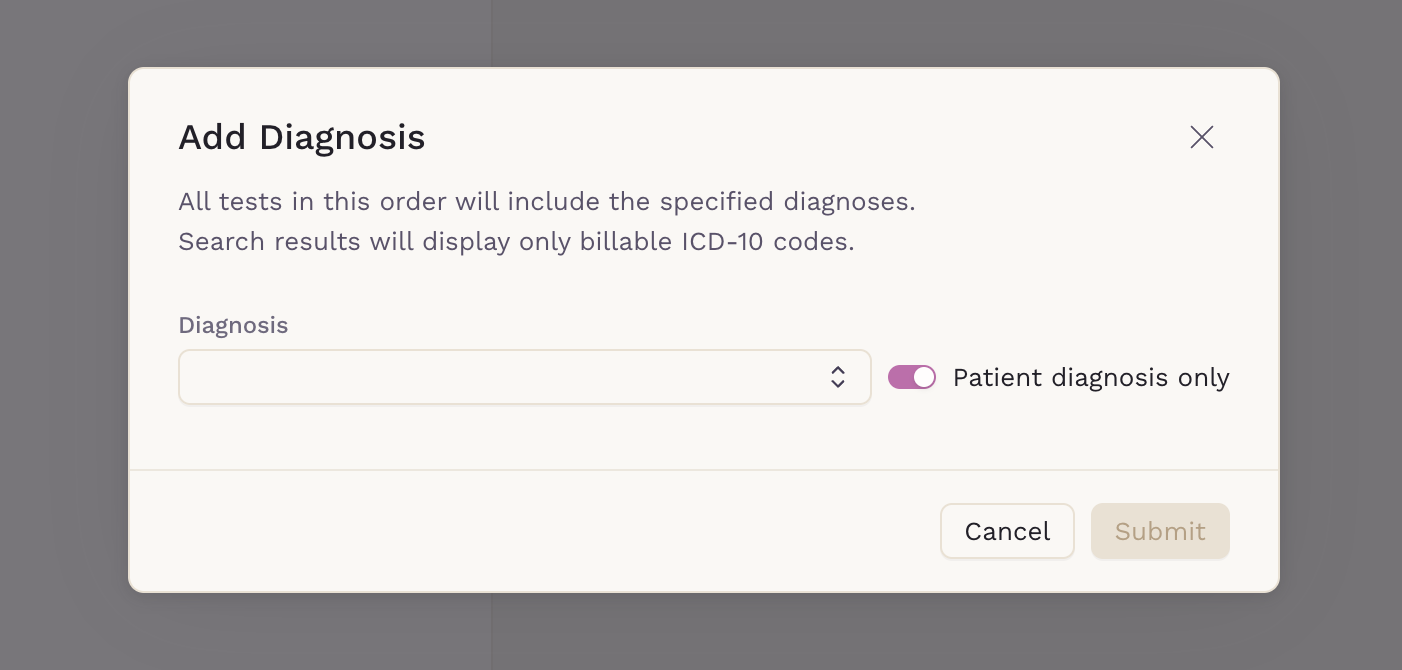Click the disabled Submit button
Screen dimensions: 1402x670
(x=1160, y=531)
